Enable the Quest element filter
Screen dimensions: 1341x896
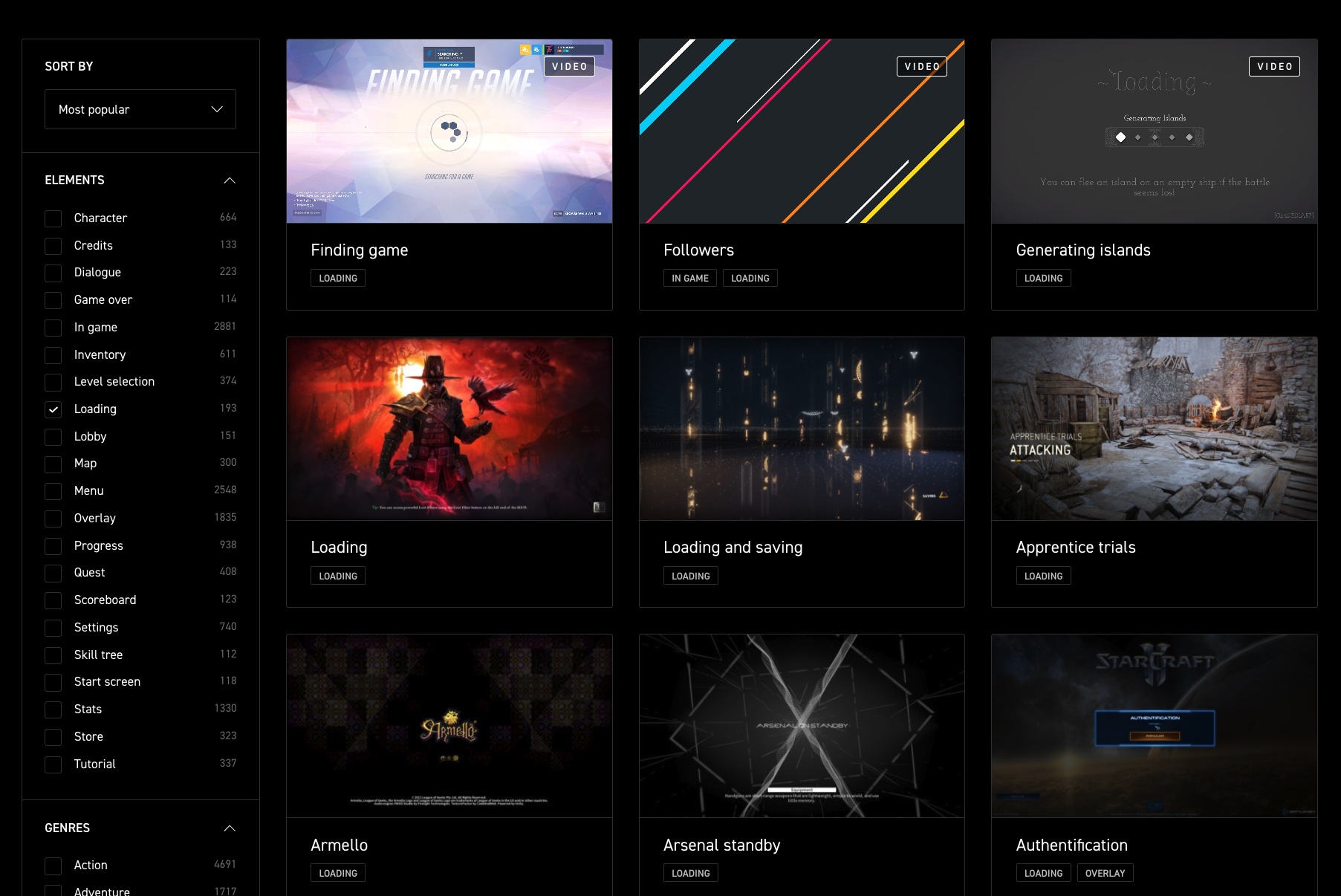click(53, 573)
